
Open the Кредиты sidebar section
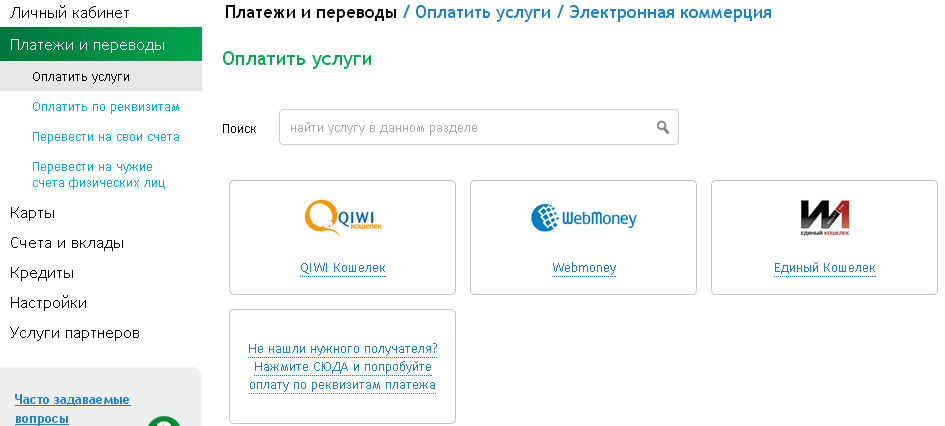coord(42,273)
